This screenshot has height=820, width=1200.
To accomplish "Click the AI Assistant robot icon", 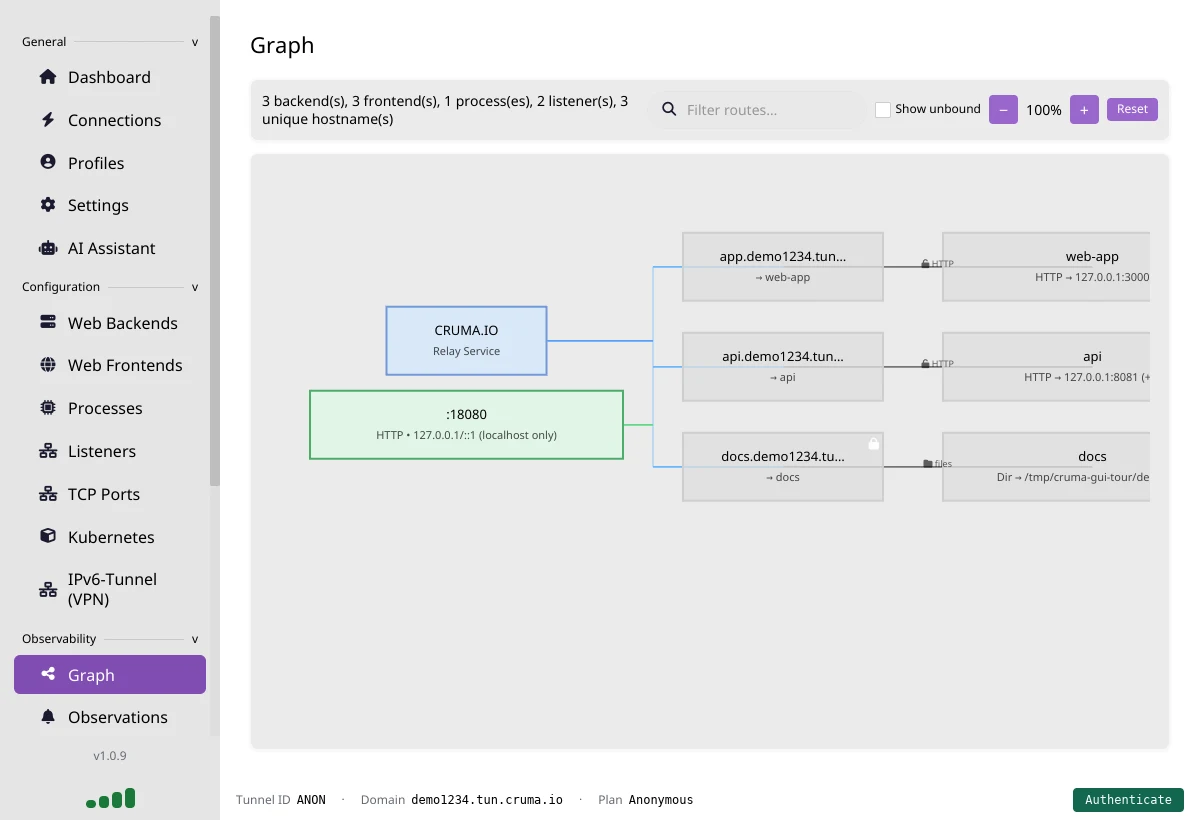I will pyautogui.click(x=48, y=248).
